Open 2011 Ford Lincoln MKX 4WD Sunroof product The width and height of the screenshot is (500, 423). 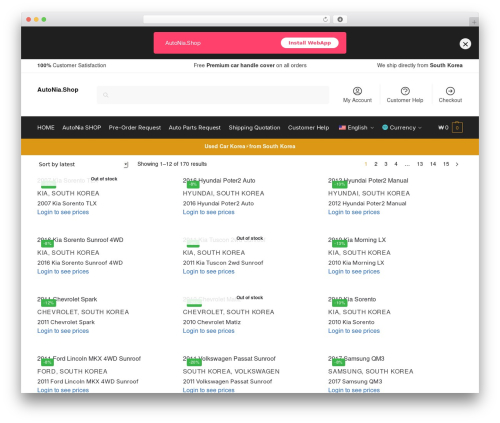tap(88, 381)
